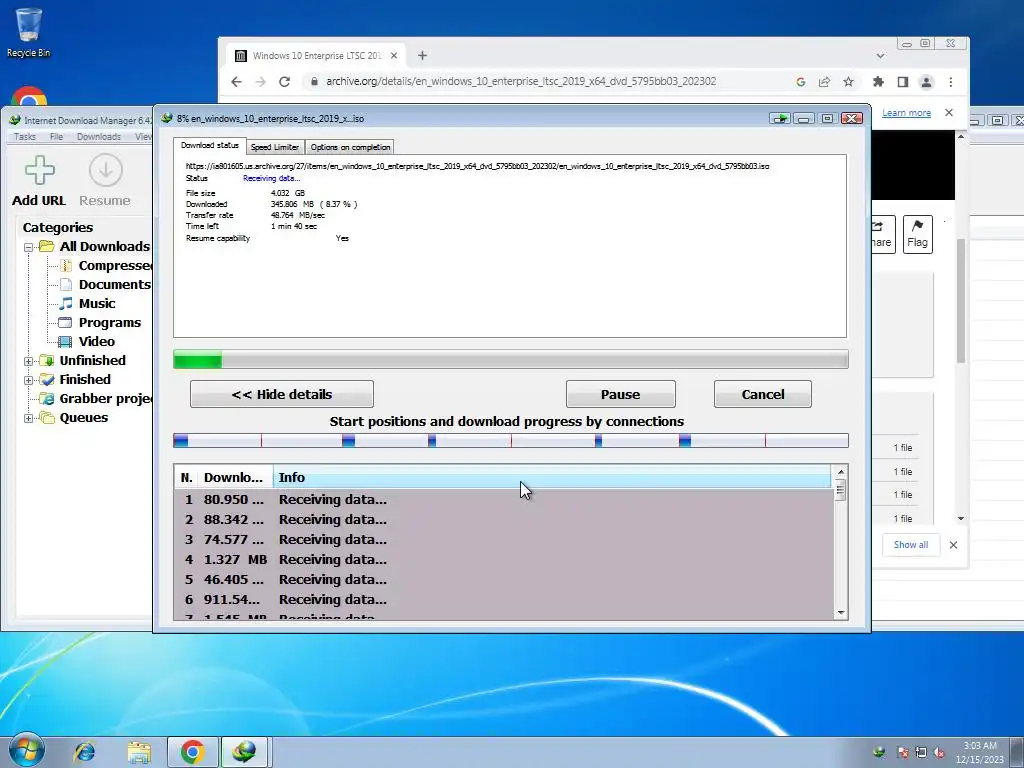Open the Options on completion tab
Viewport: 1024px width, 768px height.
350,147
